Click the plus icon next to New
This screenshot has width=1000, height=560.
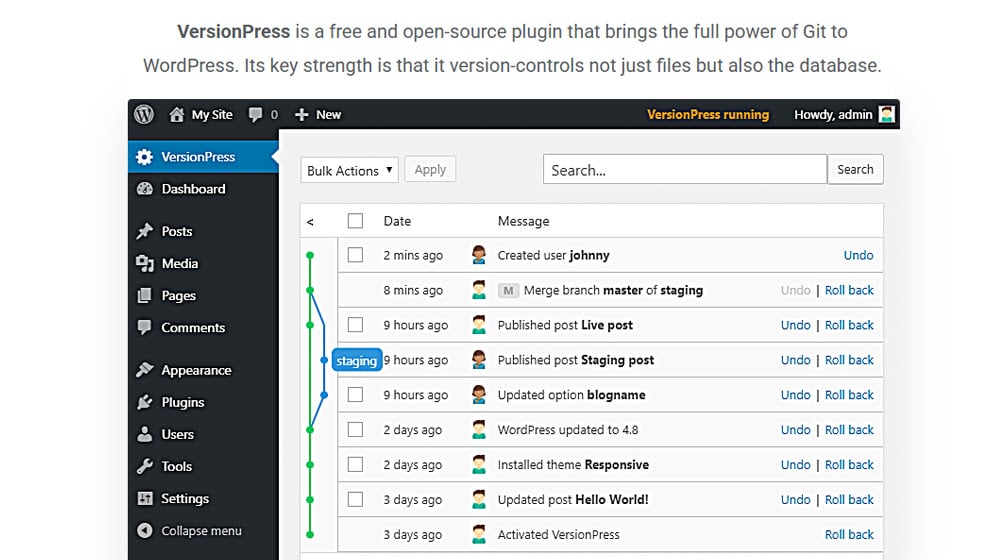[302, 115]
